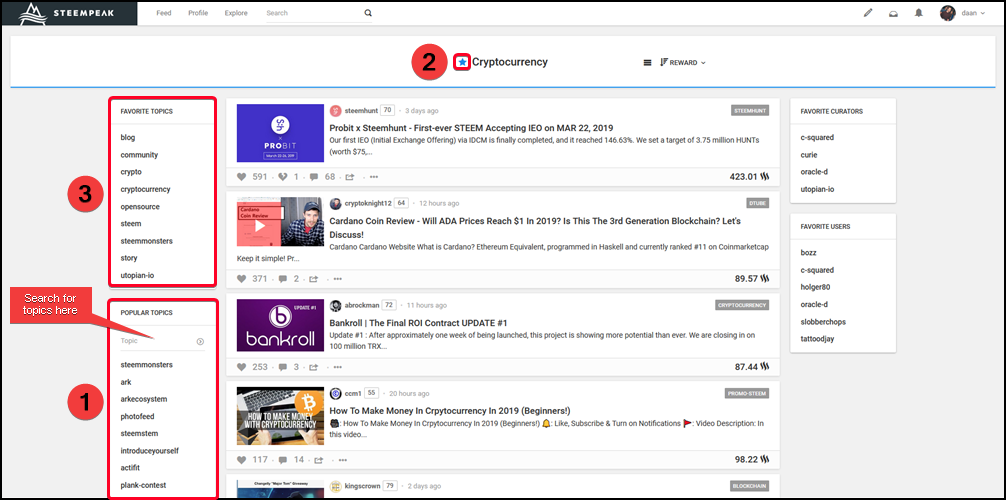Select popular topic 'photofeed'
The image size is (1006, 500).
(x=137, y=417)
